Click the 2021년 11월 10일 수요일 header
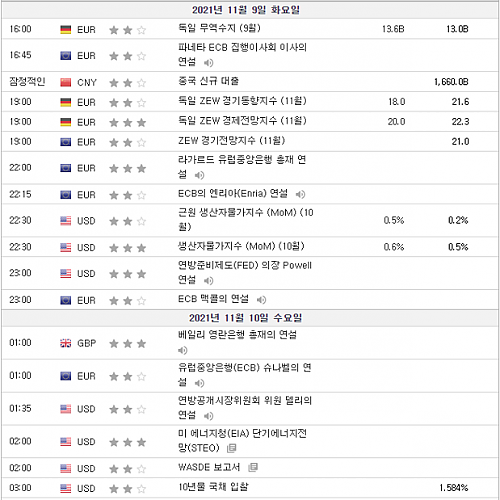The width and height of the screenshot is (500, 500). 245,318
